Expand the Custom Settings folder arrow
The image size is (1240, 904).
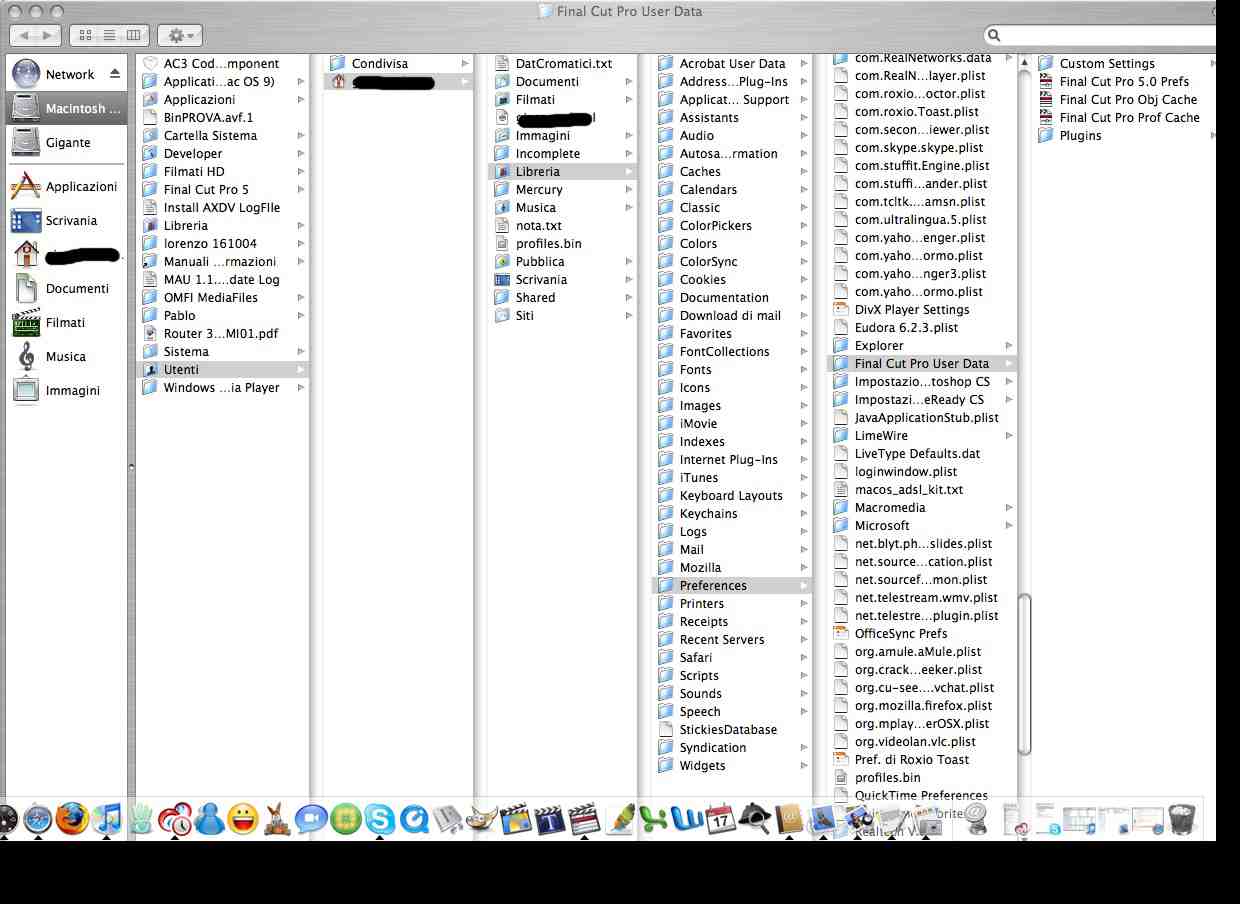[1213, 63]
